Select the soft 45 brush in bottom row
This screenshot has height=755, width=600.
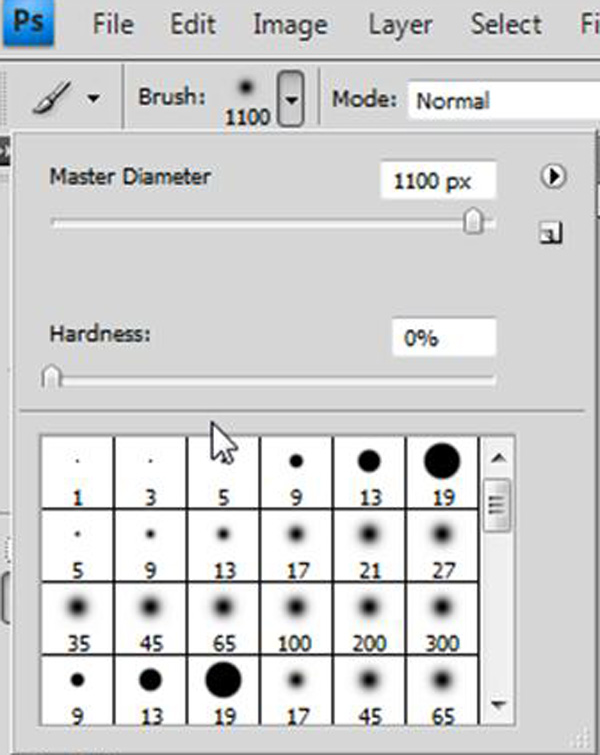coord(369,690)
